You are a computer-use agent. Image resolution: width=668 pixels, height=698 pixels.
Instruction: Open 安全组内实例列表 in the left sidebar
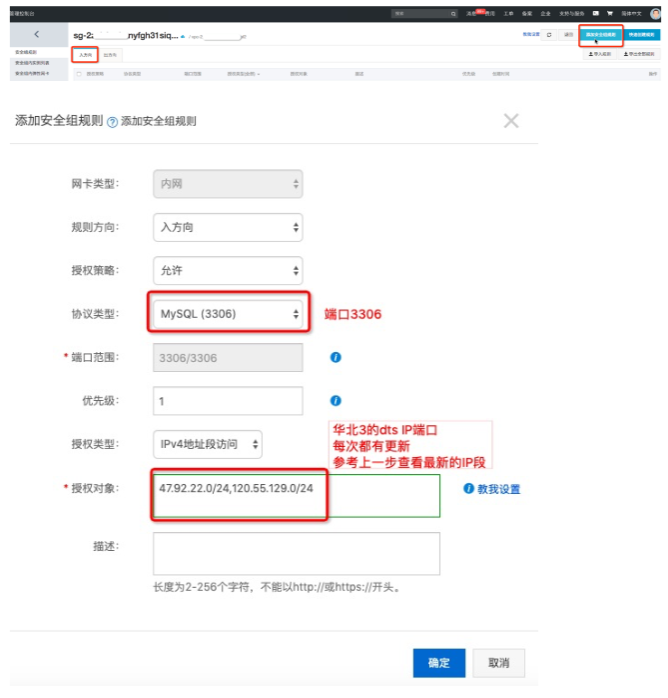(32, 63)
